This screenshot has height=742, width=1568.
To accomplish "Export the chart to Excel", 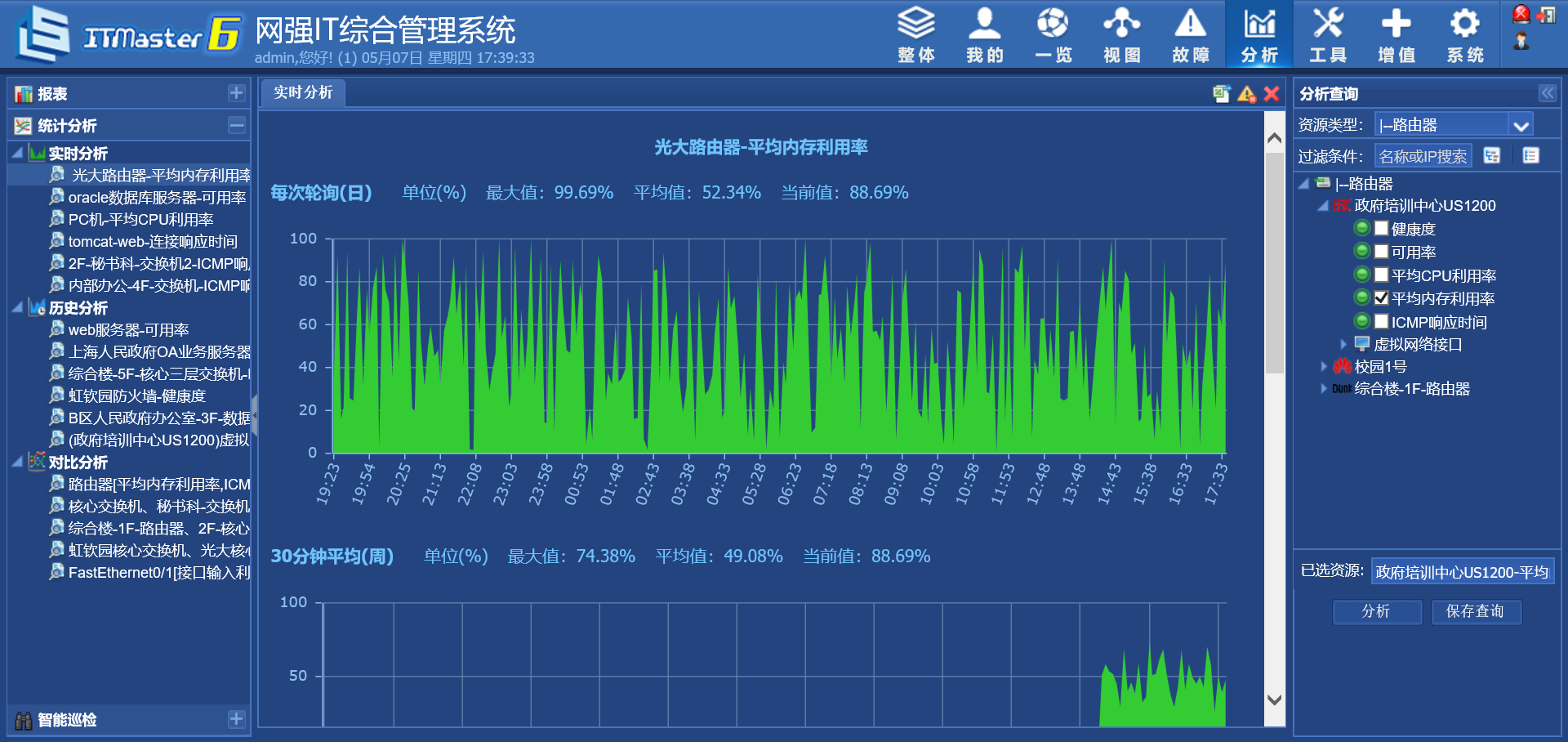I will tap(1221, 94).
